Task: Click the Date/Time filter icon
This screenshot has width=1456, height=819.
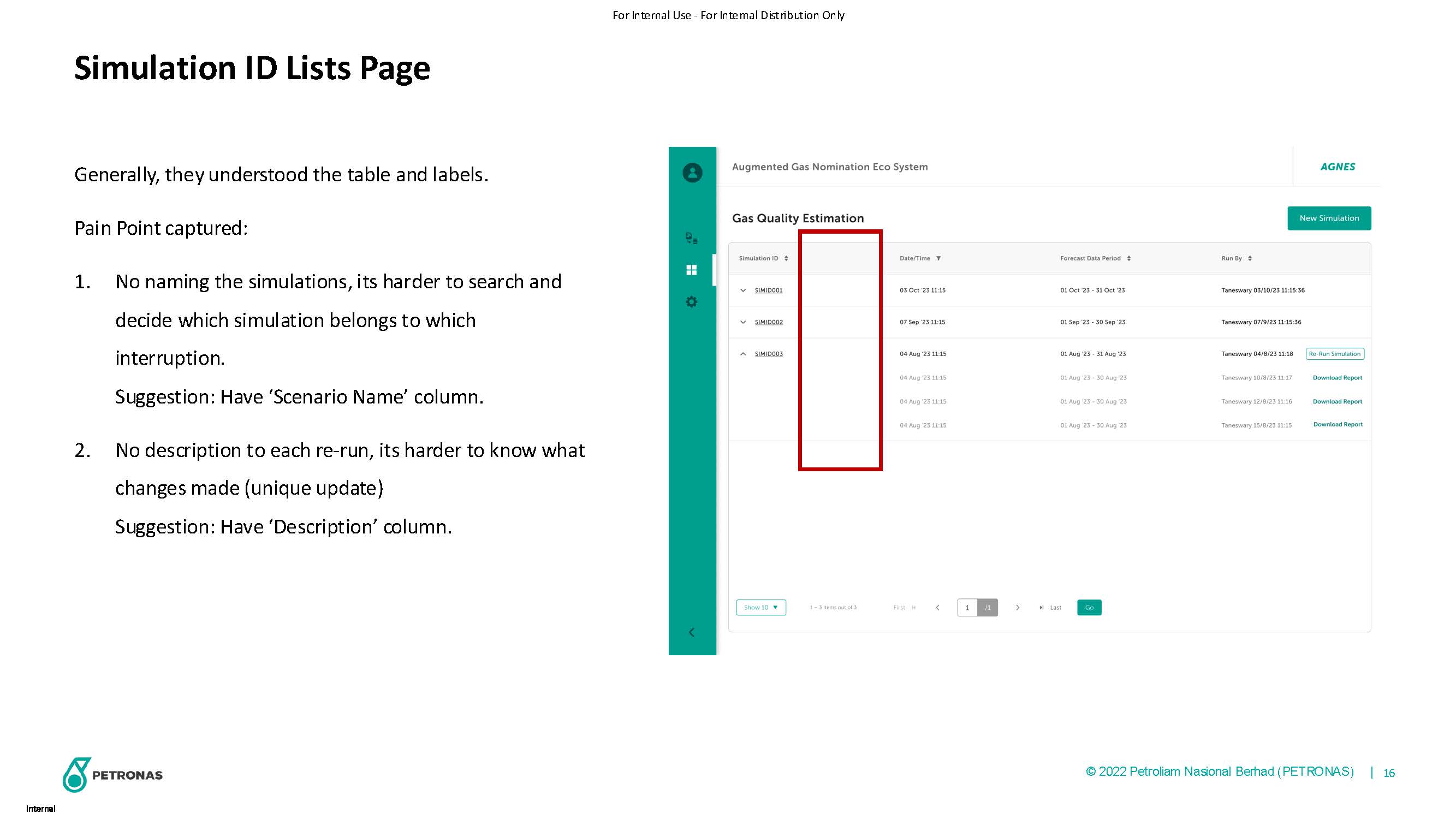Action: click(938, 258)
